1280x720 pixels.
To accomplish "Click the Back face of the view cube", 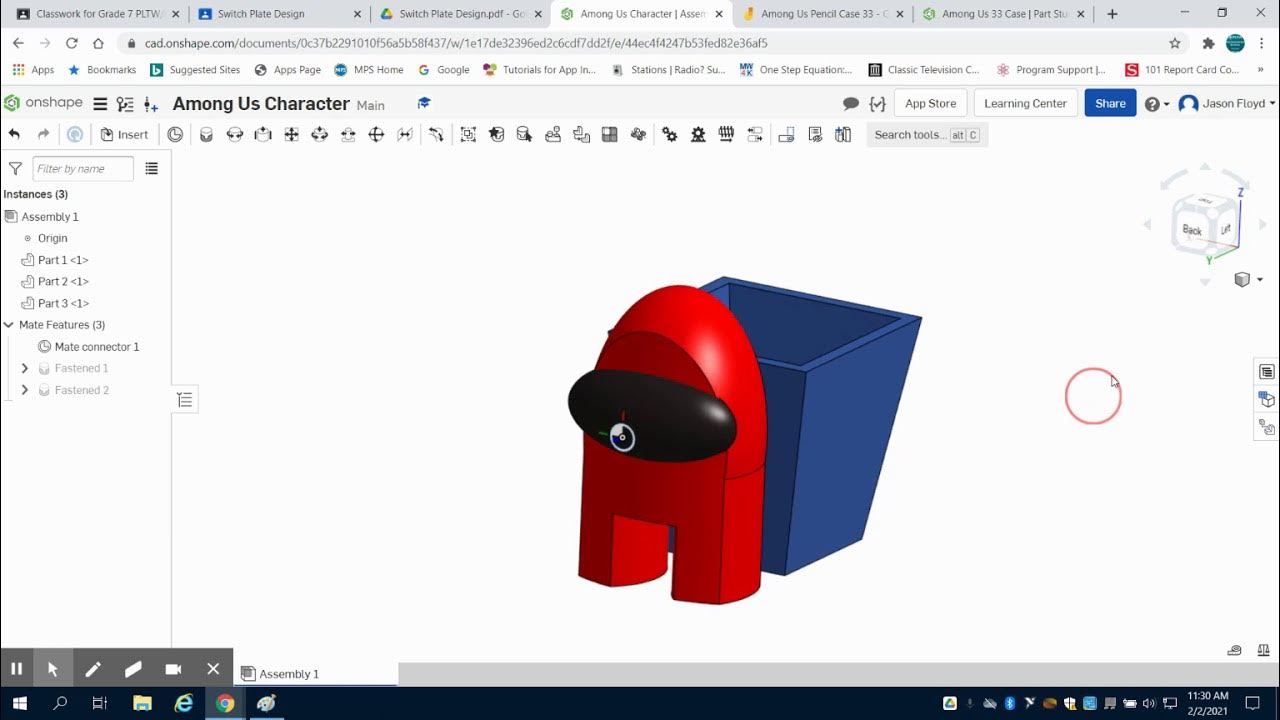I will (x=1192, y=229).
